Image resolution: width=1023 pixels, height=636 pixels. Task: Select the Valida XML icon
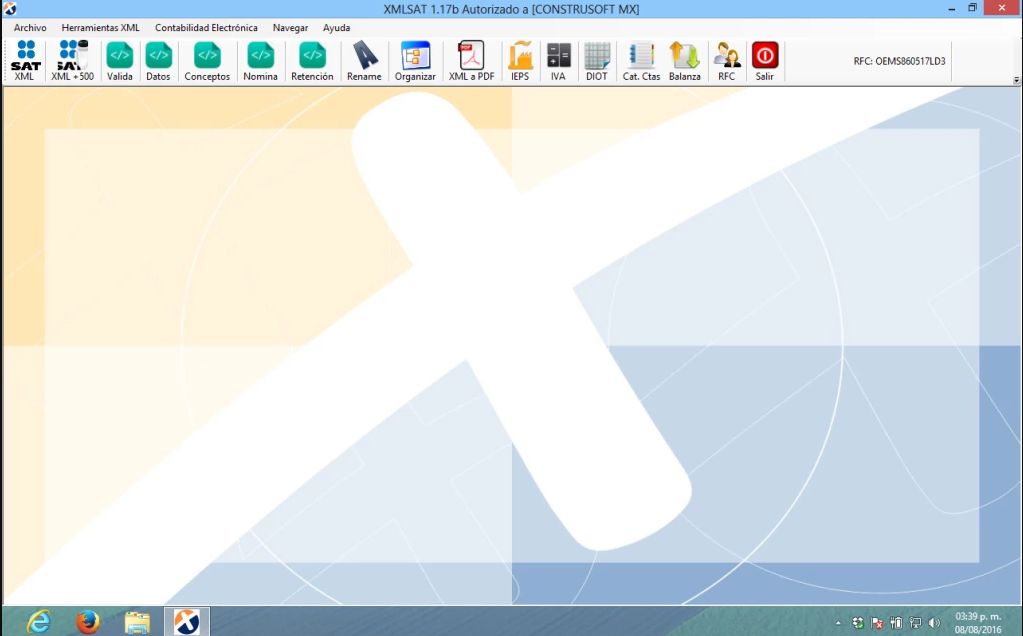point(119,61)
